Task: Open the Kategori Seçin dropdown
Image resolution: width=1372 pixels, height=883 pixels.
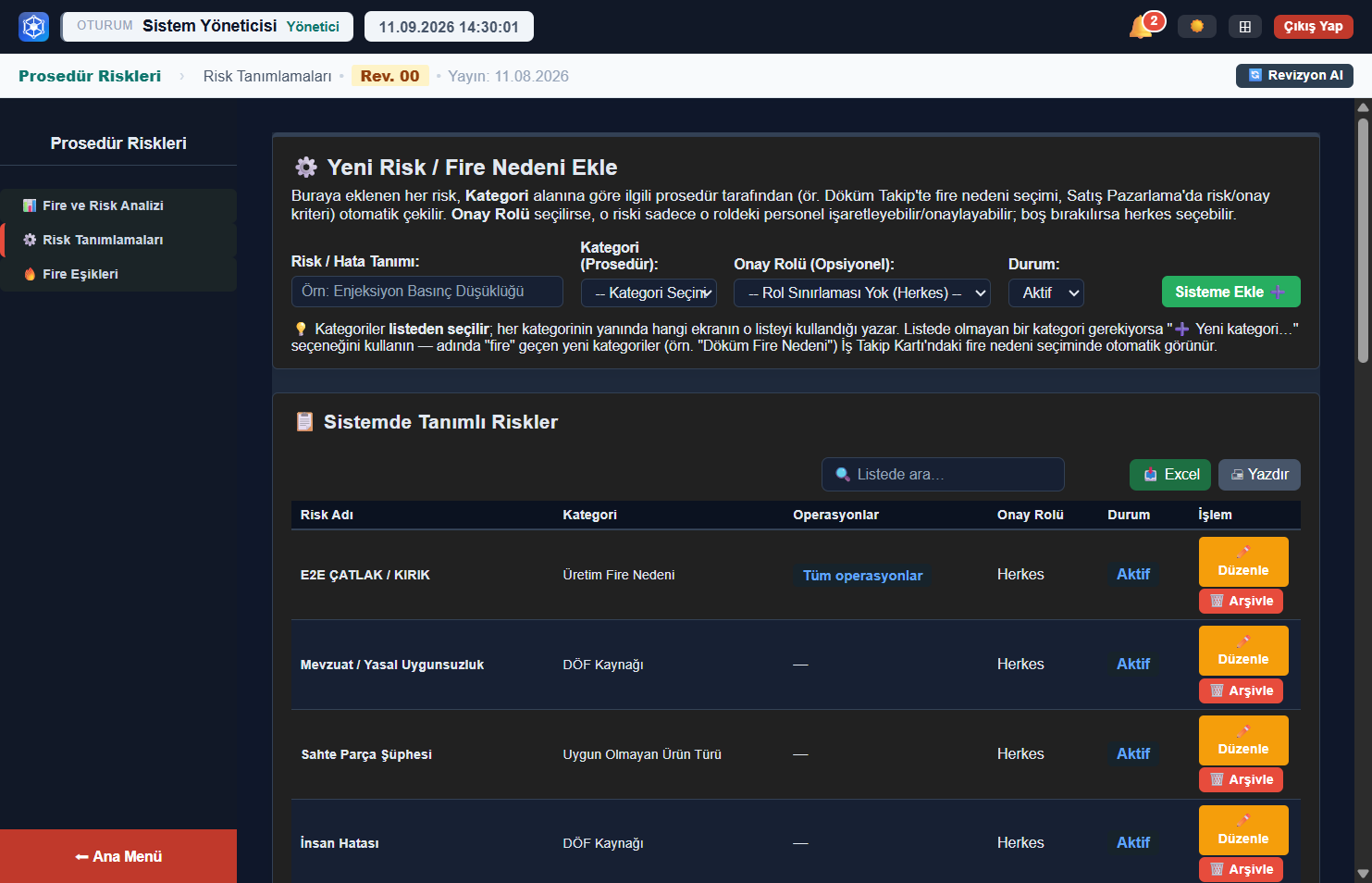Action: point(649,292)
